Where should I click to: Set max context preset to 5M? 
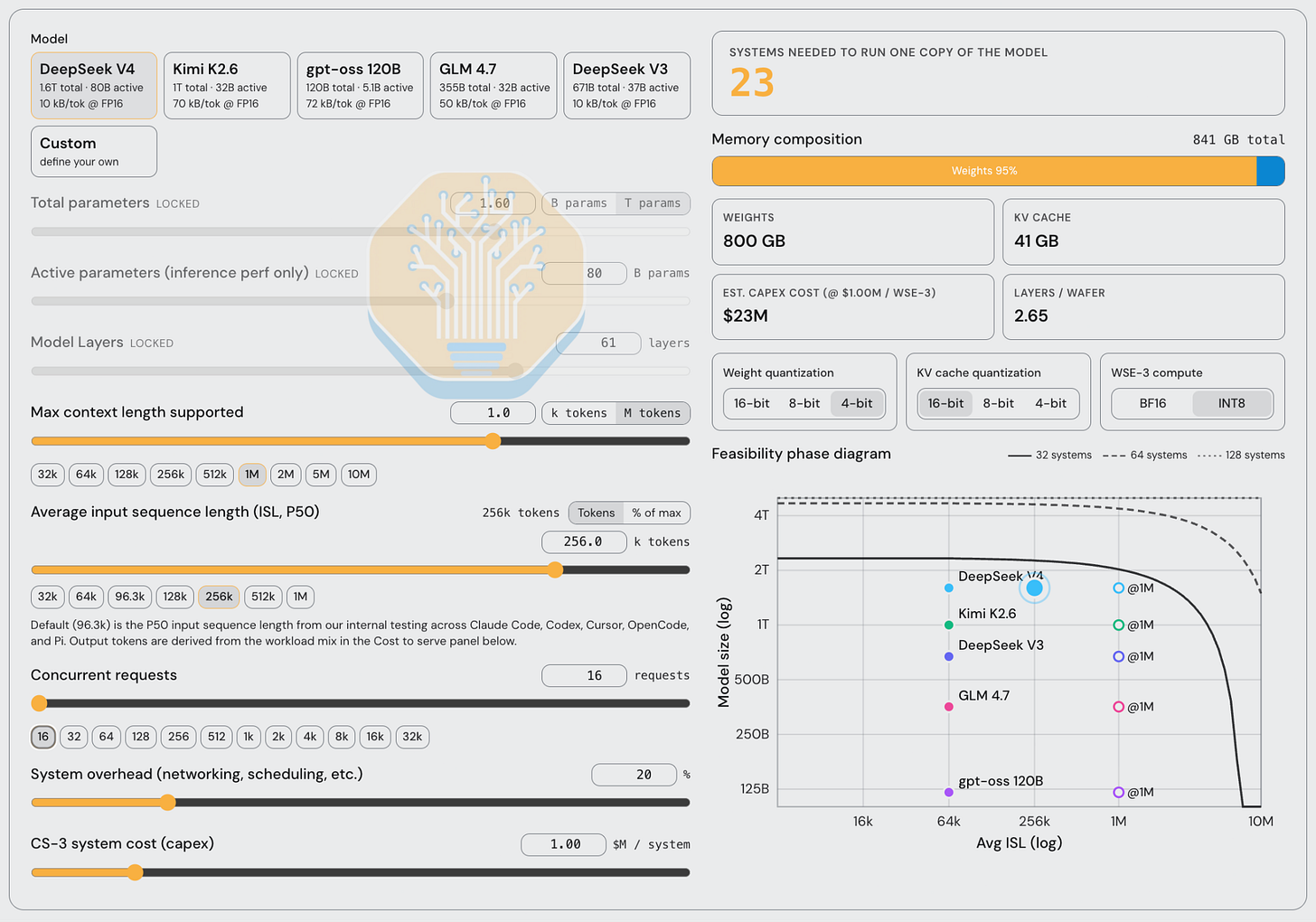[x=321, y=475]
